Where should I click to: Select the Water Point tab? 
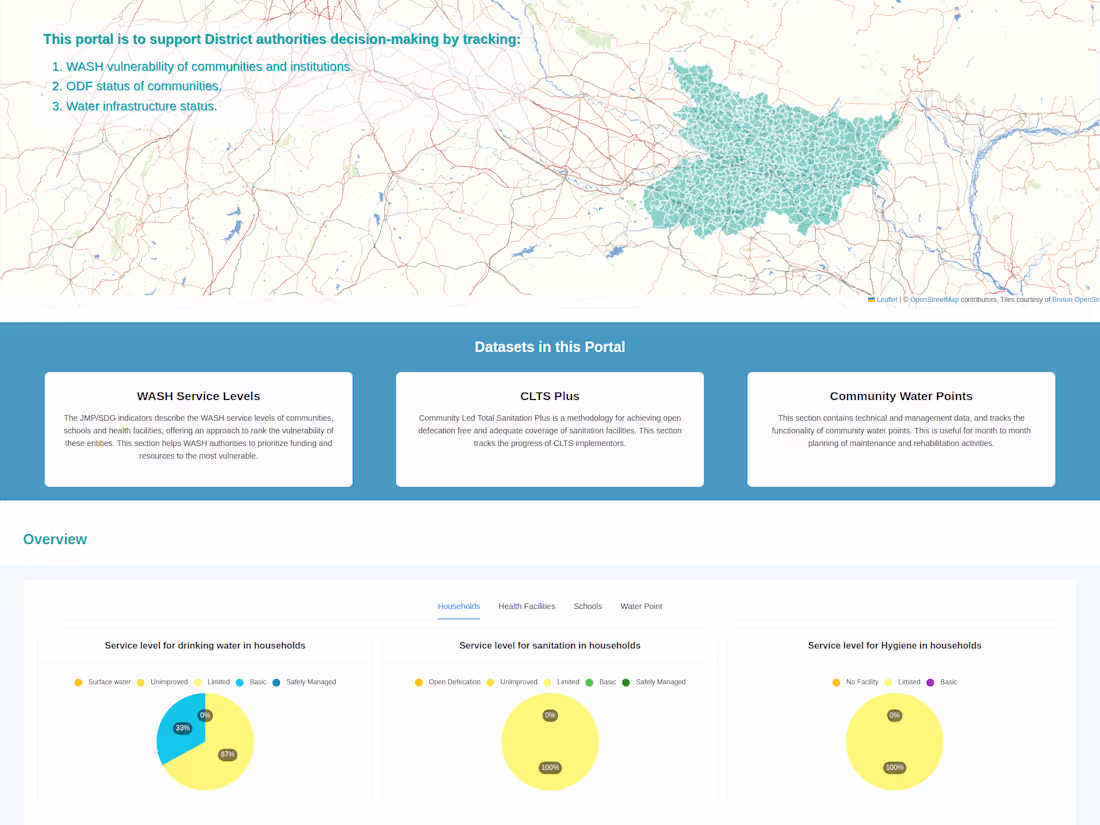click(x=641, y=606)
